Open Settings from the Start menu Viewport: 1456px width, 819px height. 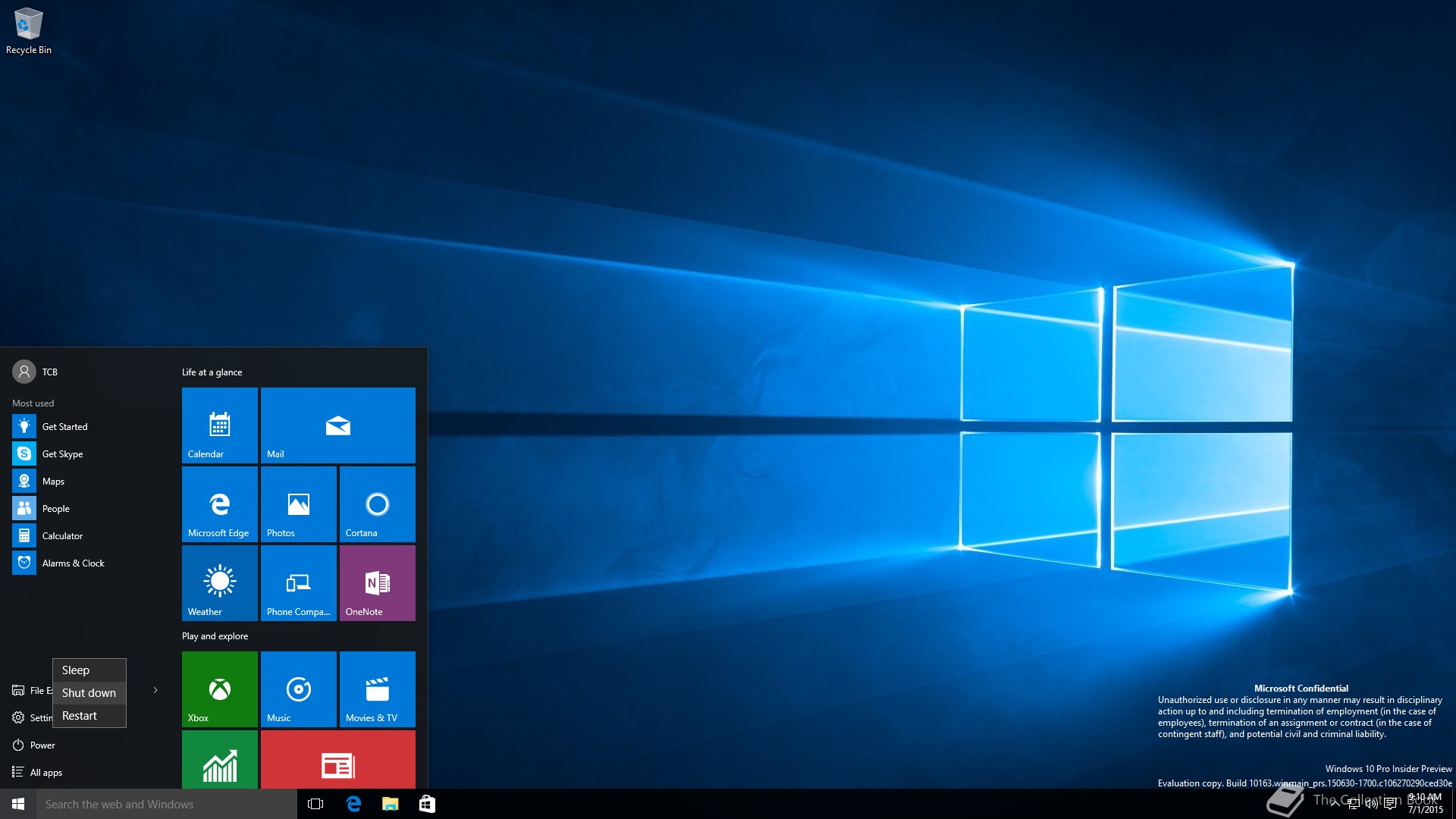coord(30,717)
